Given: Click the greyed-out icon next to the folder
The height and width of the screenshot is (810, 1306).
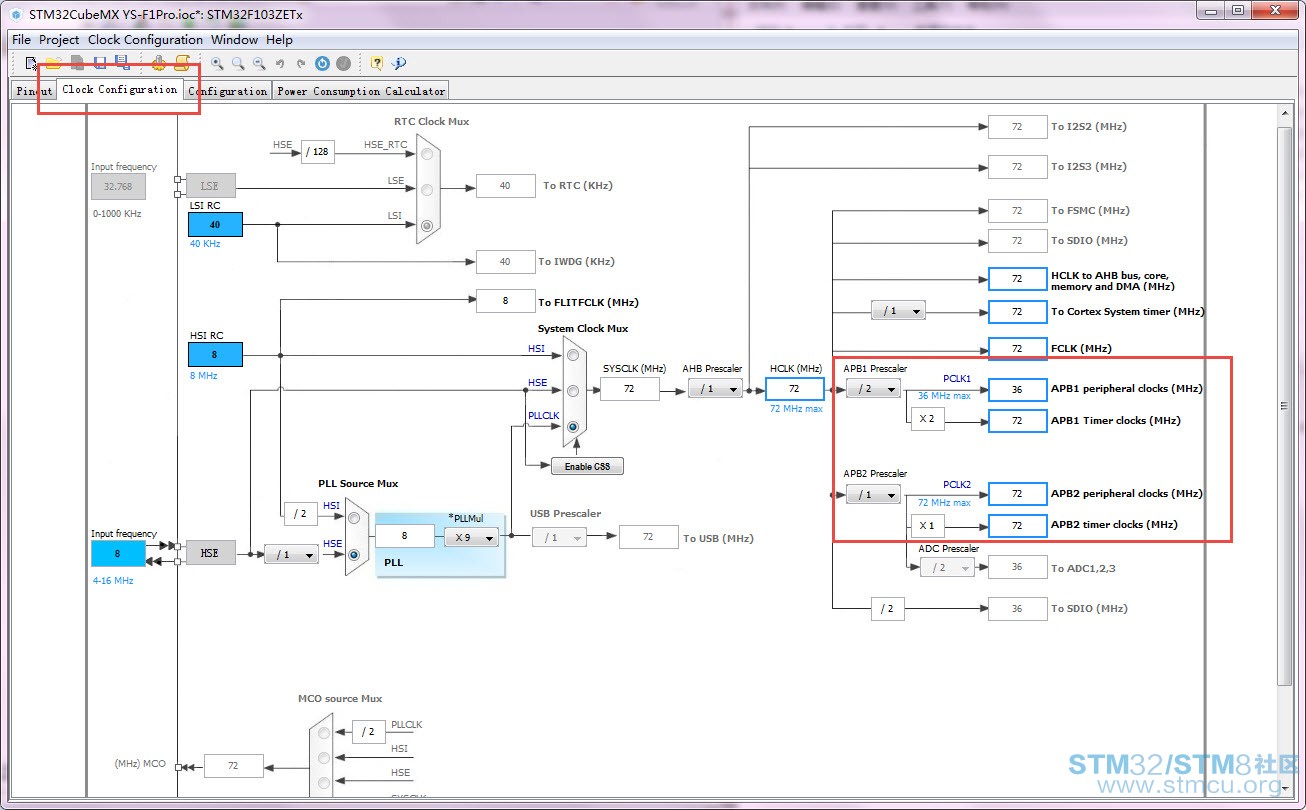Looking at the screenshot, I should [x=77, y=63].
